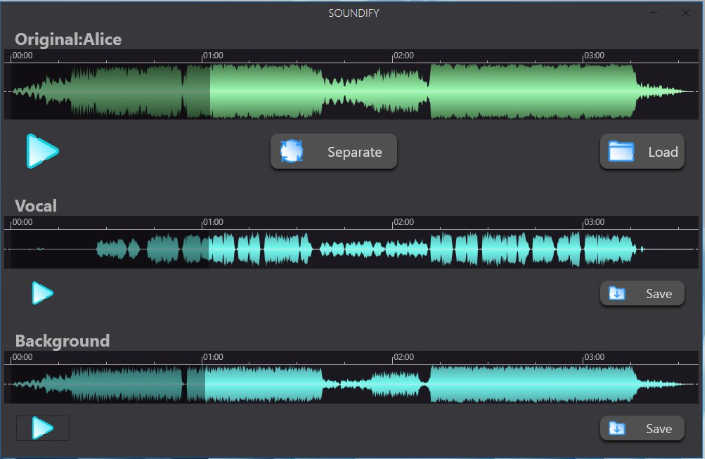
Task: Click the Vocal cyan waveform display
Action: pos(351,249)
